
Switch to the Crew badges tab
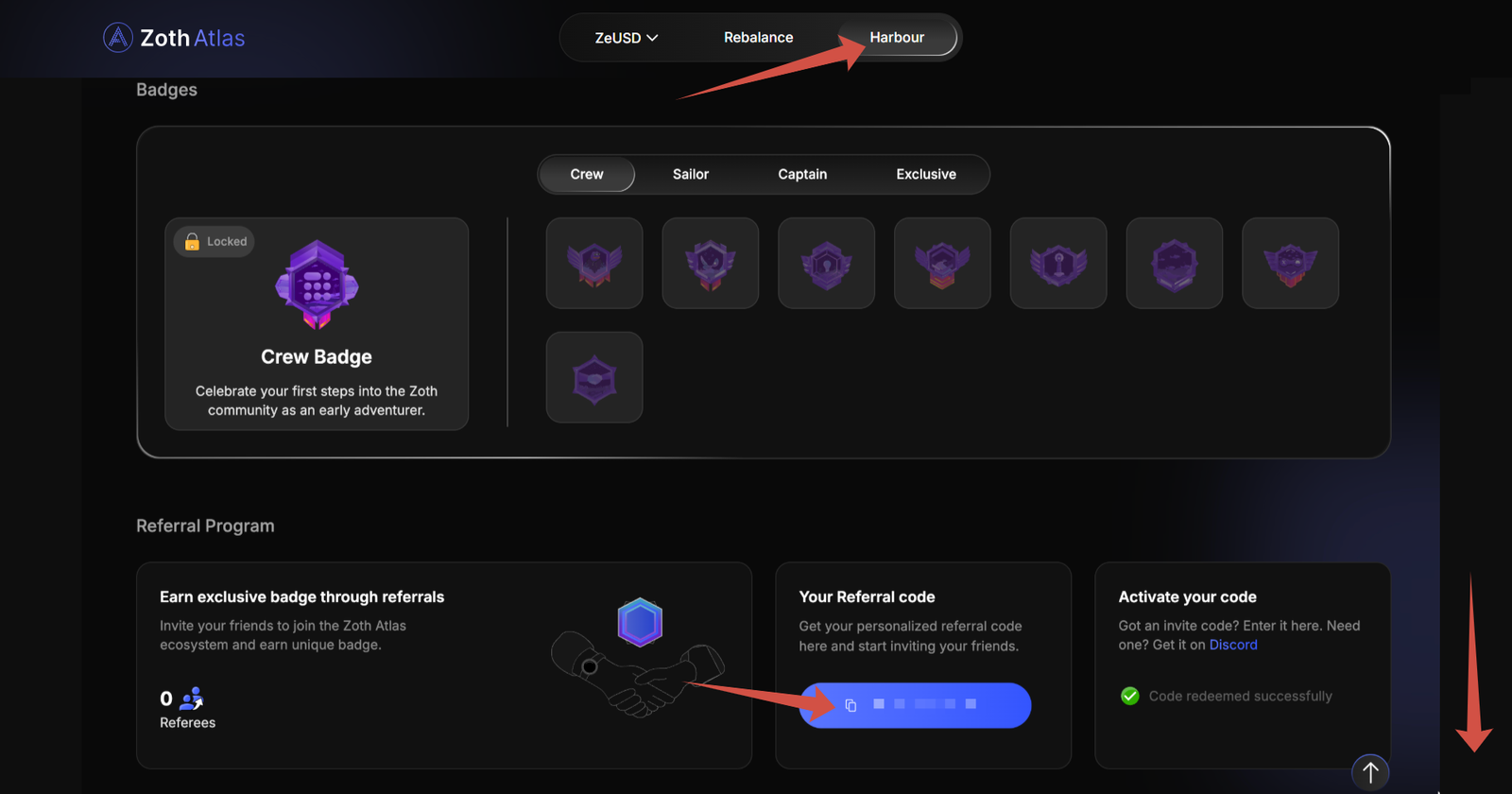[586, 174]
